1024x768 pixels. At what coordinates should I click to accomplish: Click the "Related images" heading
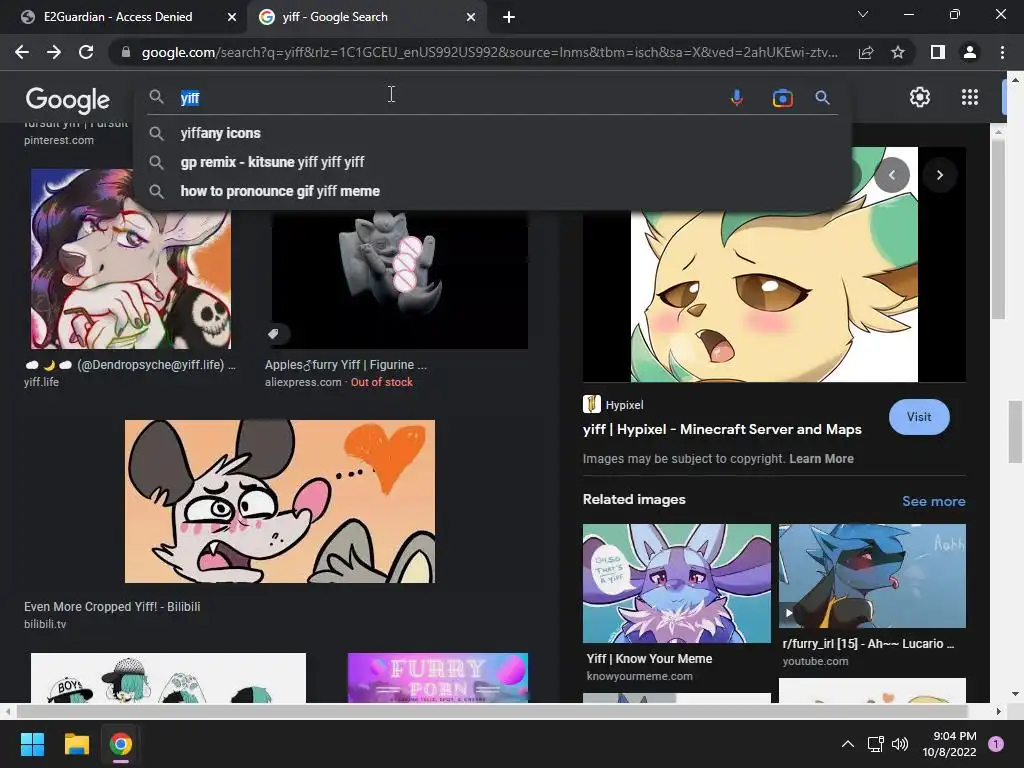point(634,499)
